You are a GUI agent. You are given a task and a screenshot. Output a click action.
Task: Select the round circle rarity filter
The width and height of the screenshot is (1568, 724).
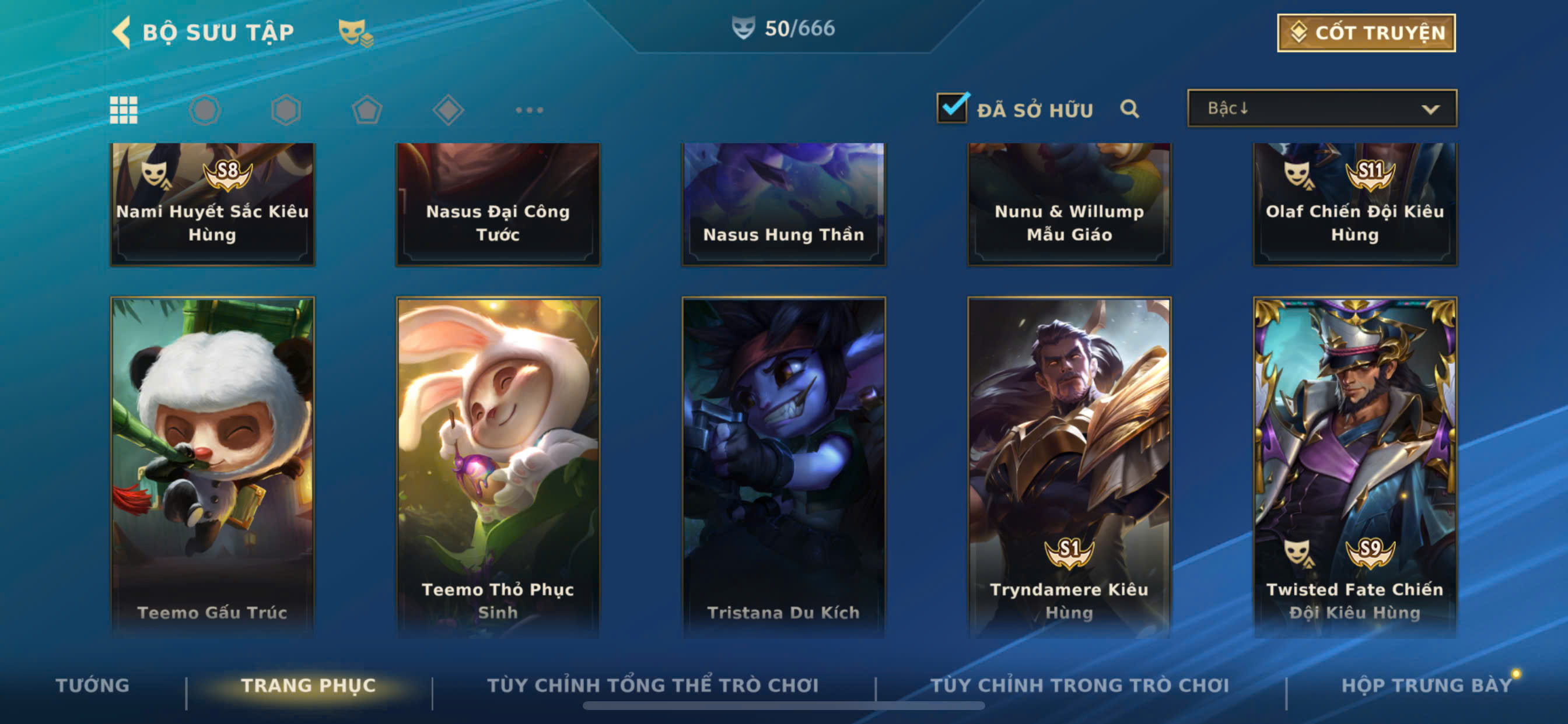click(205, 110)
